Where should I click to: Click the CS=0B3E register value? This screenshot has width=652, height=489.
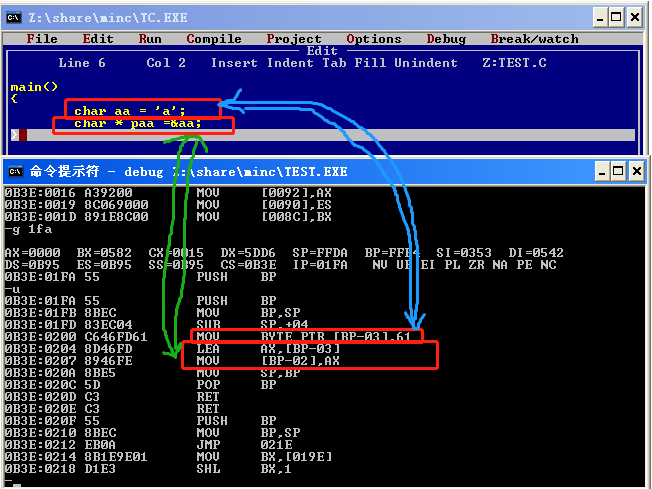coord(248,265)
